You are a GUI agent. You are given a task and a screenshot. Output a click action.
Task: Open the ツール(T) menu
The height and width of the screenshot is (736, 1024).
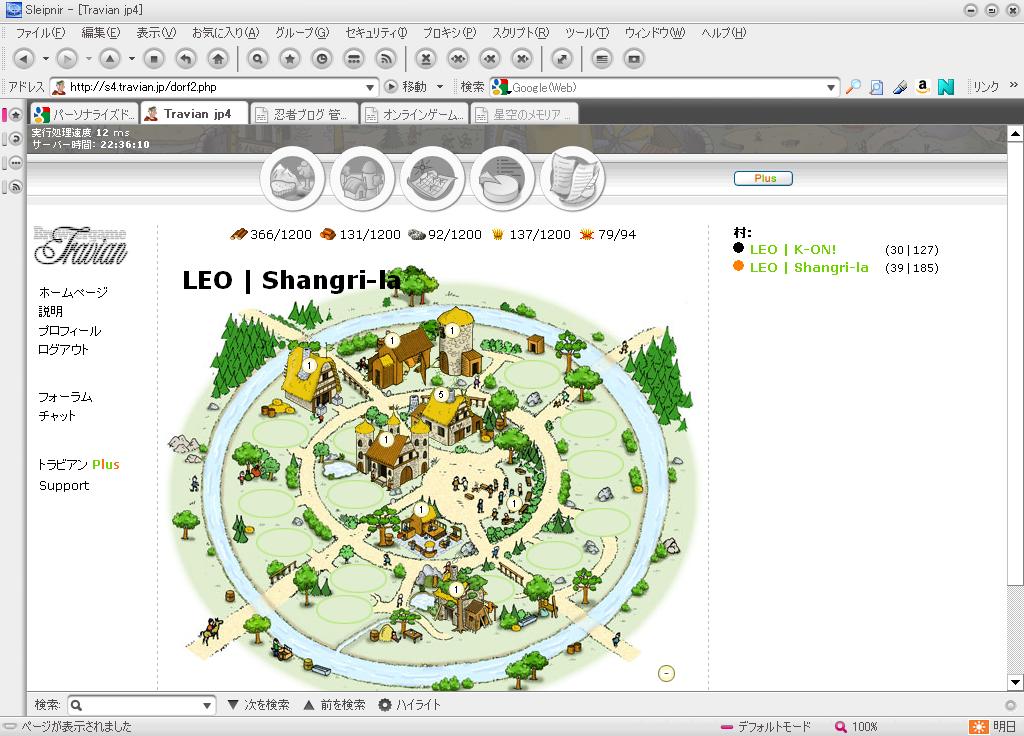[x=587, y=33]
